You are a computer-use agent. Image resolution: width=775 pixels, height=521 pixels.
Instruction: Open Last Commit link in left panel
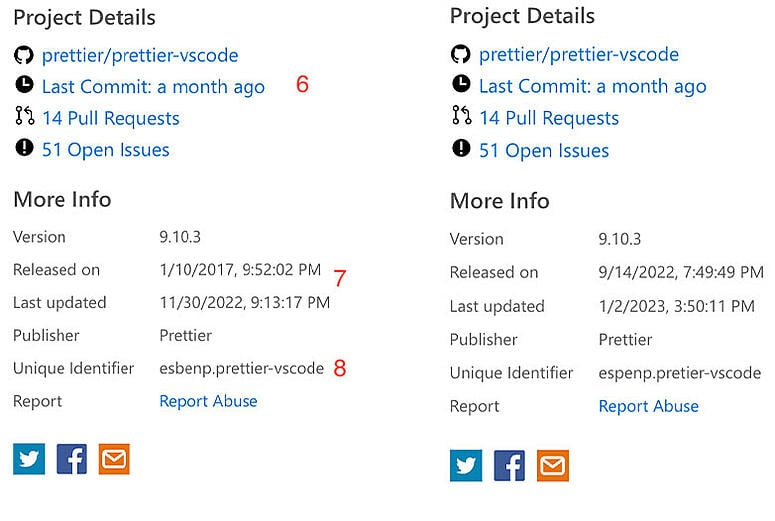[153, 87]
